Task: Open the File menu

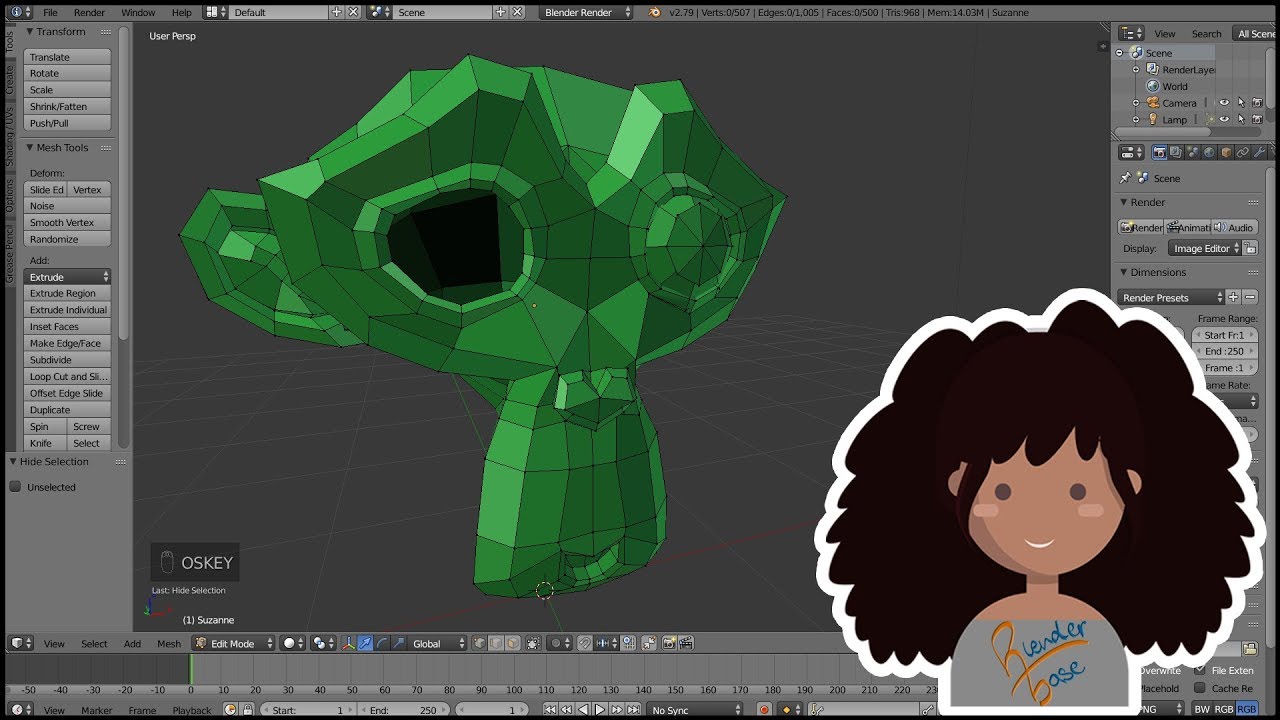Action: pyautogui.click(x=50, y=12)
